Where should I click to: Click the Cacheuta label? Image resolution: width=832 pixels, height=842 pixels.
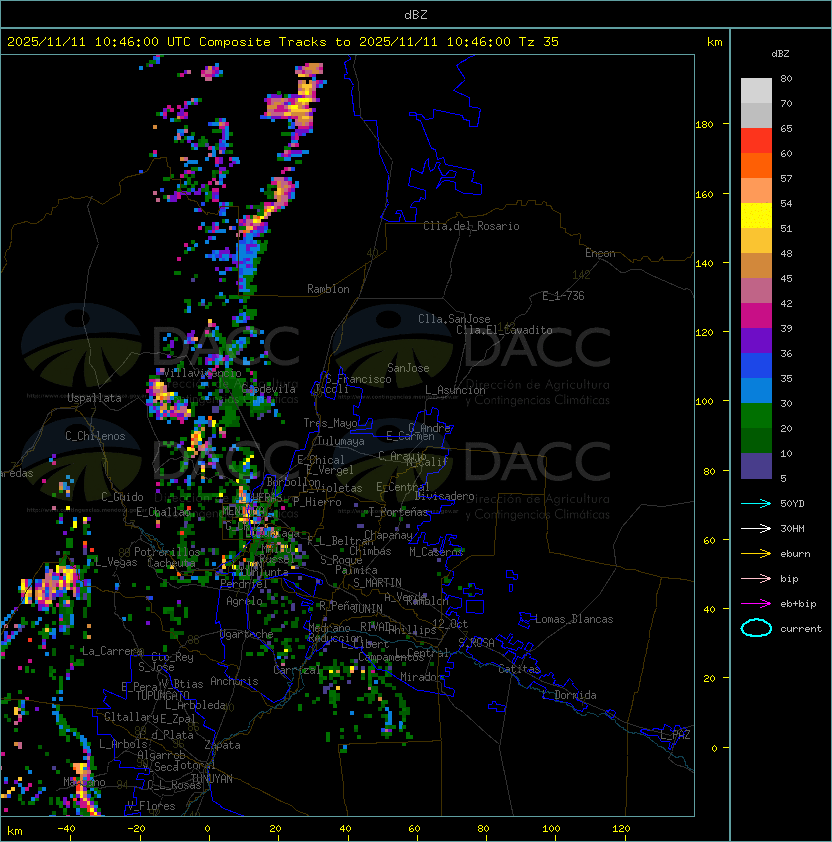(x=171, y=563)
